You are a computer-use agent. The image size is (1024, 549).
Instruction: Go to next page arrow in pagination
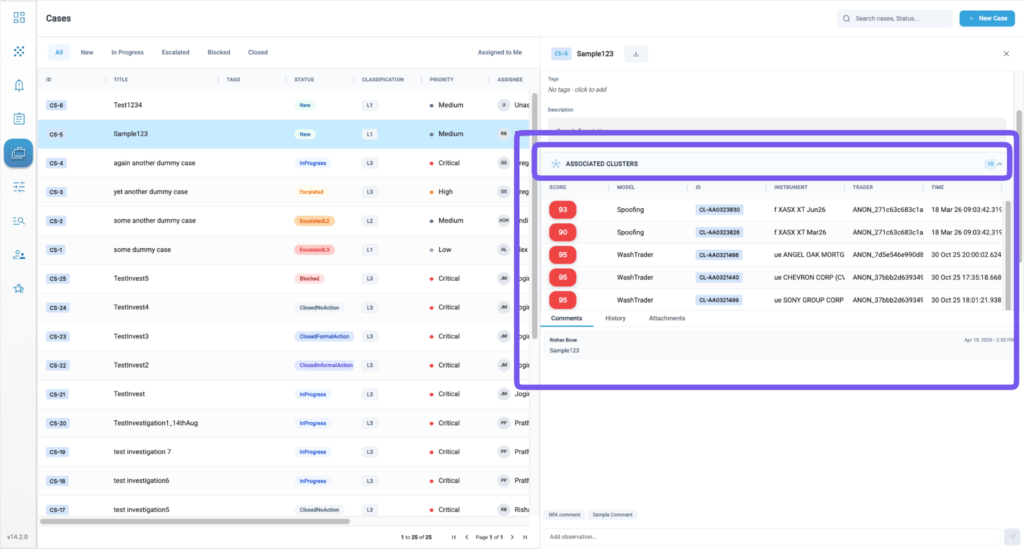coord(512,537)
